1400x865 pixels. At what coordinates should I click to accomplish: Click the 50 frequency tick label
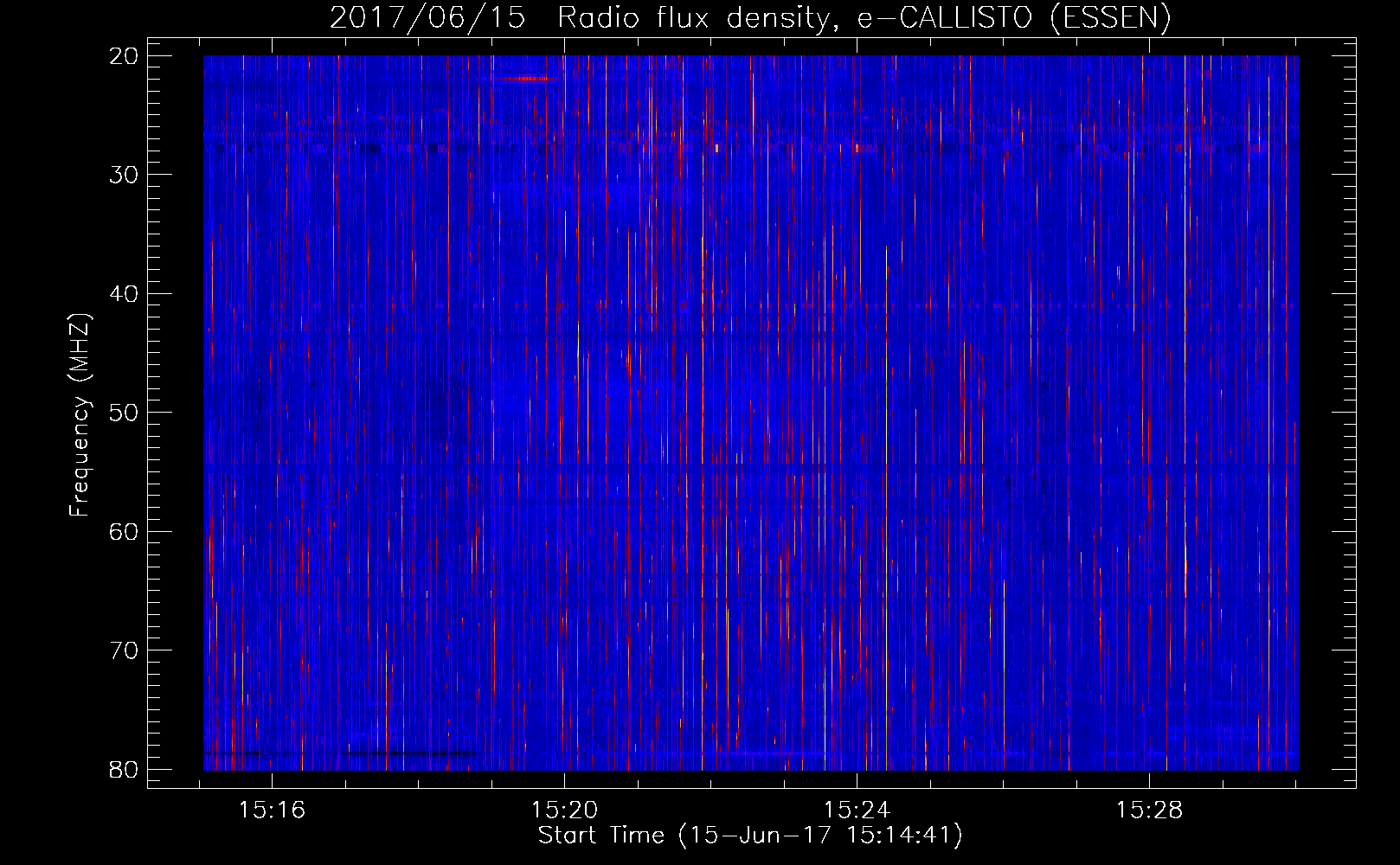pyautogui.click(x=124, y=413)
